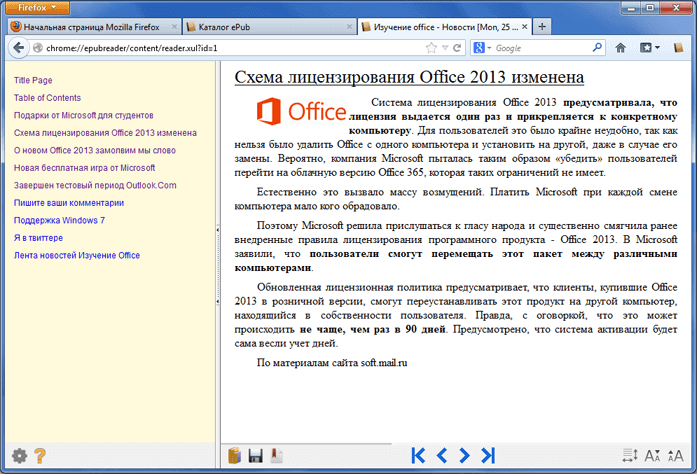The image size is (697, 474).
Task: Go to the first page of the book
Action: tap(418, 455)
